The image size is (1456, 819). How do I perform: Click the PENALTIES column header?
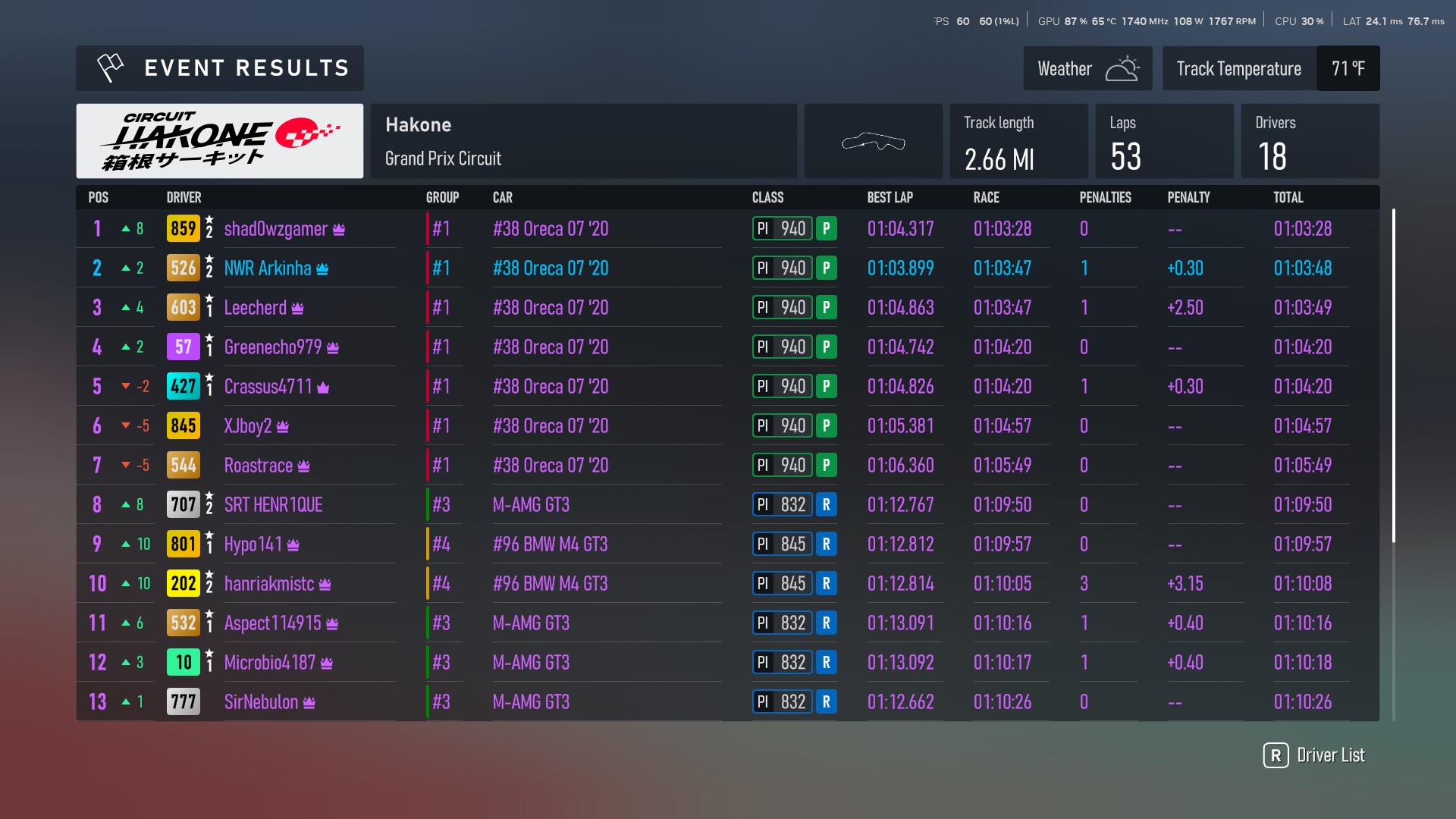[x=1105, y=197]
